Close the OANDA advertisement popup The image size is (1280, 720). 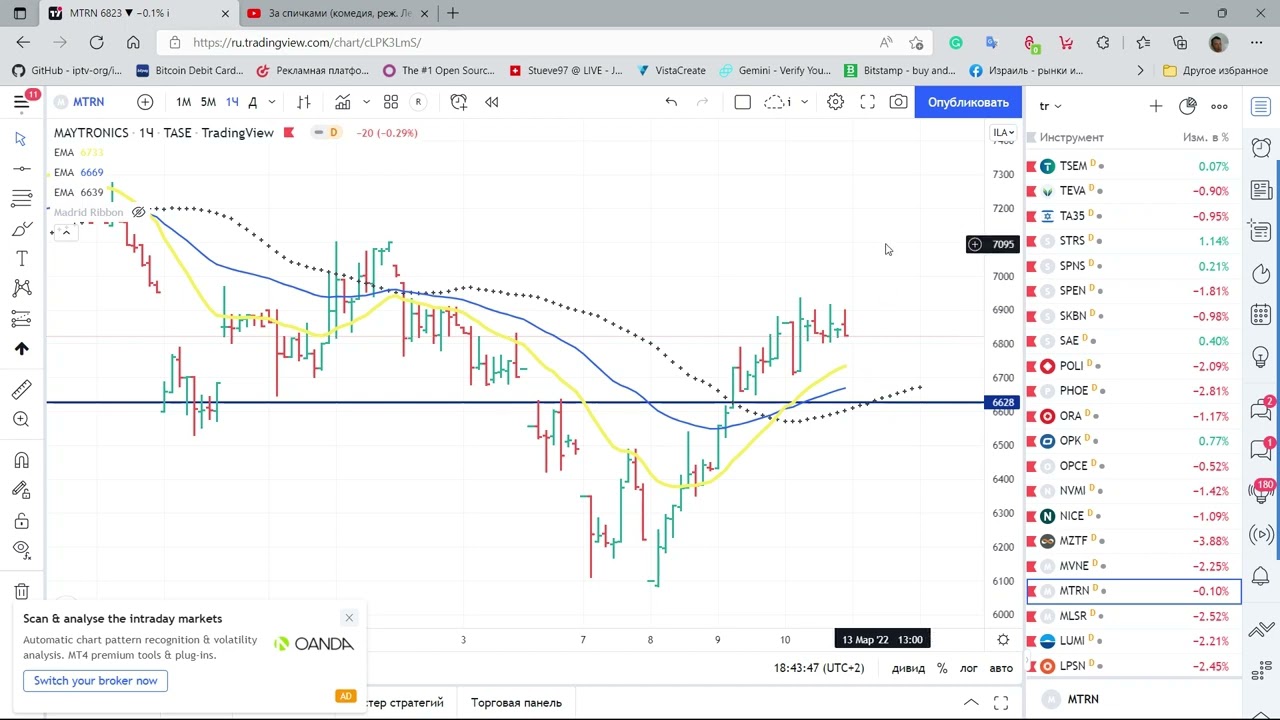coord(348,618)
